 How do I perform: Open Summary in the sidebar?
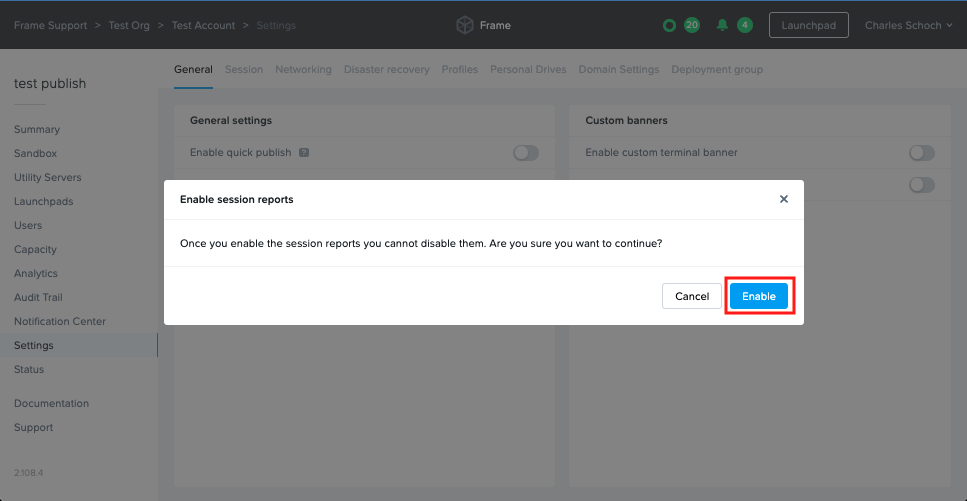coord(37,130)
